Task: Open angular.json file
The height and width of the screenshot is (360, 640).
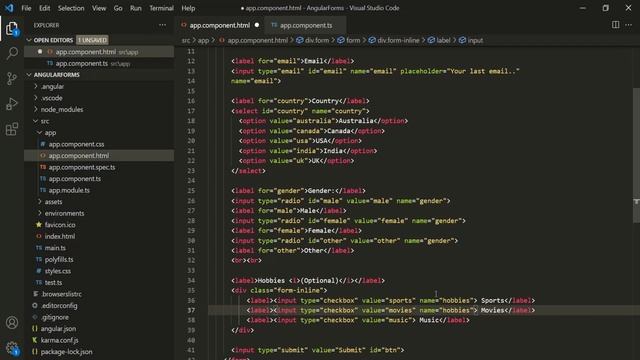Action: [58, 329]
